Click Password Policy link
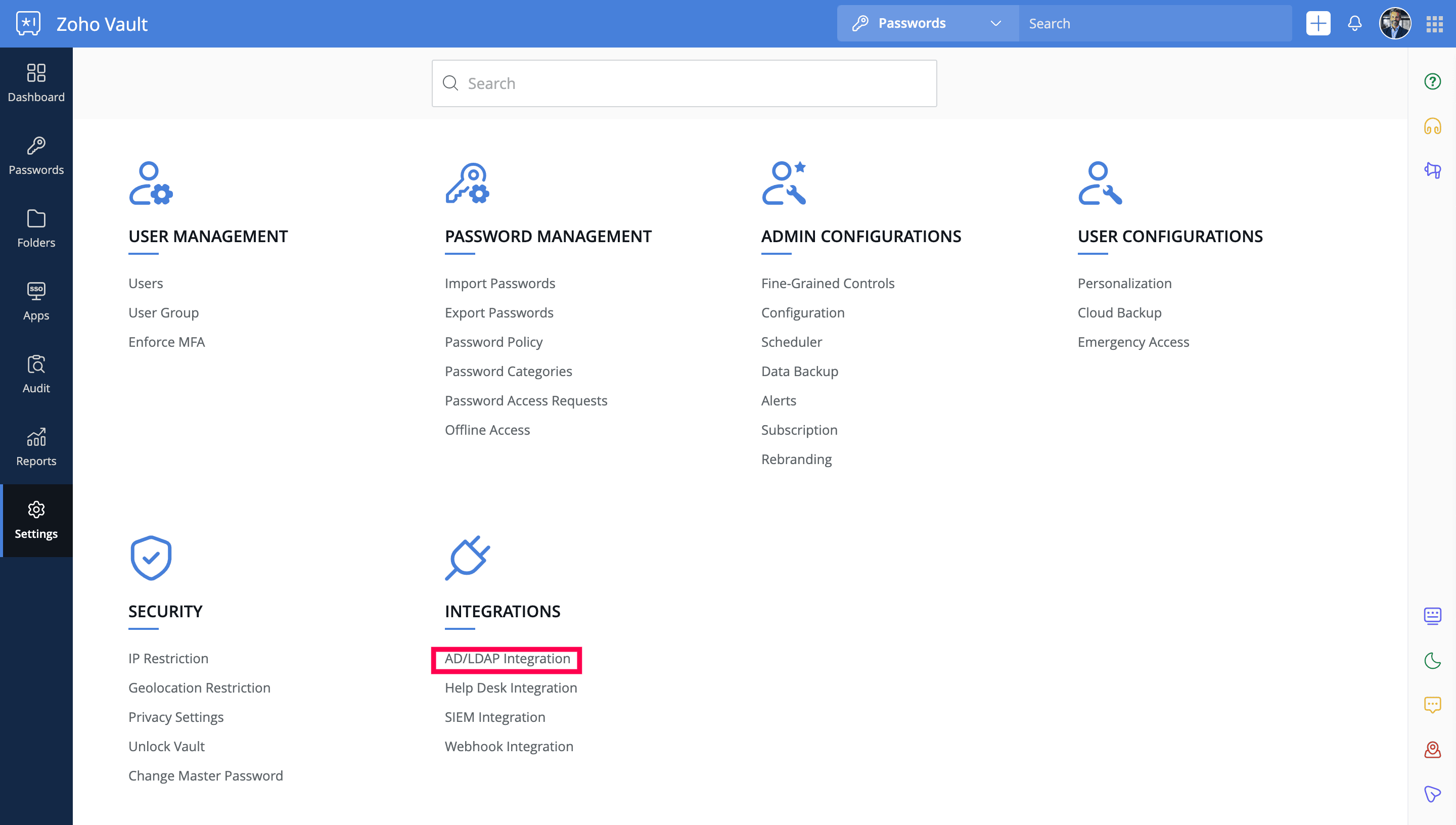 click(493, 342)
